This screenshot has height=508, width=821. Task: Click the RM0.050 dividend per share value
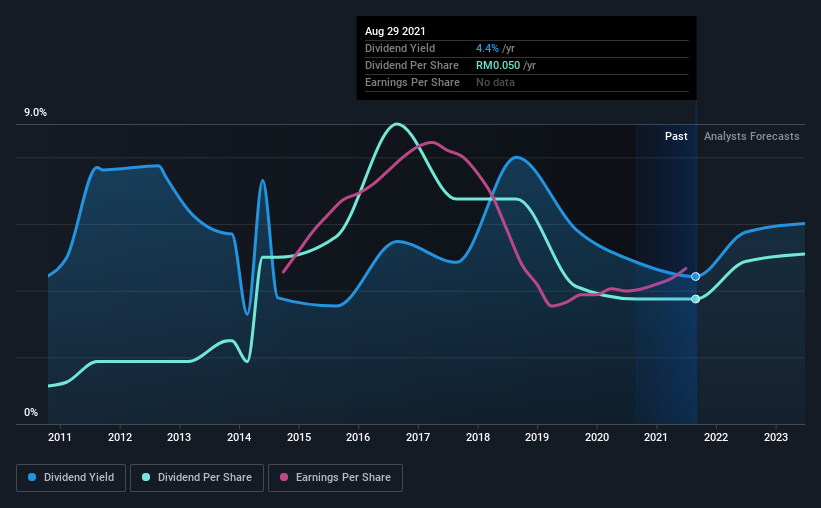tap(498, 65)
